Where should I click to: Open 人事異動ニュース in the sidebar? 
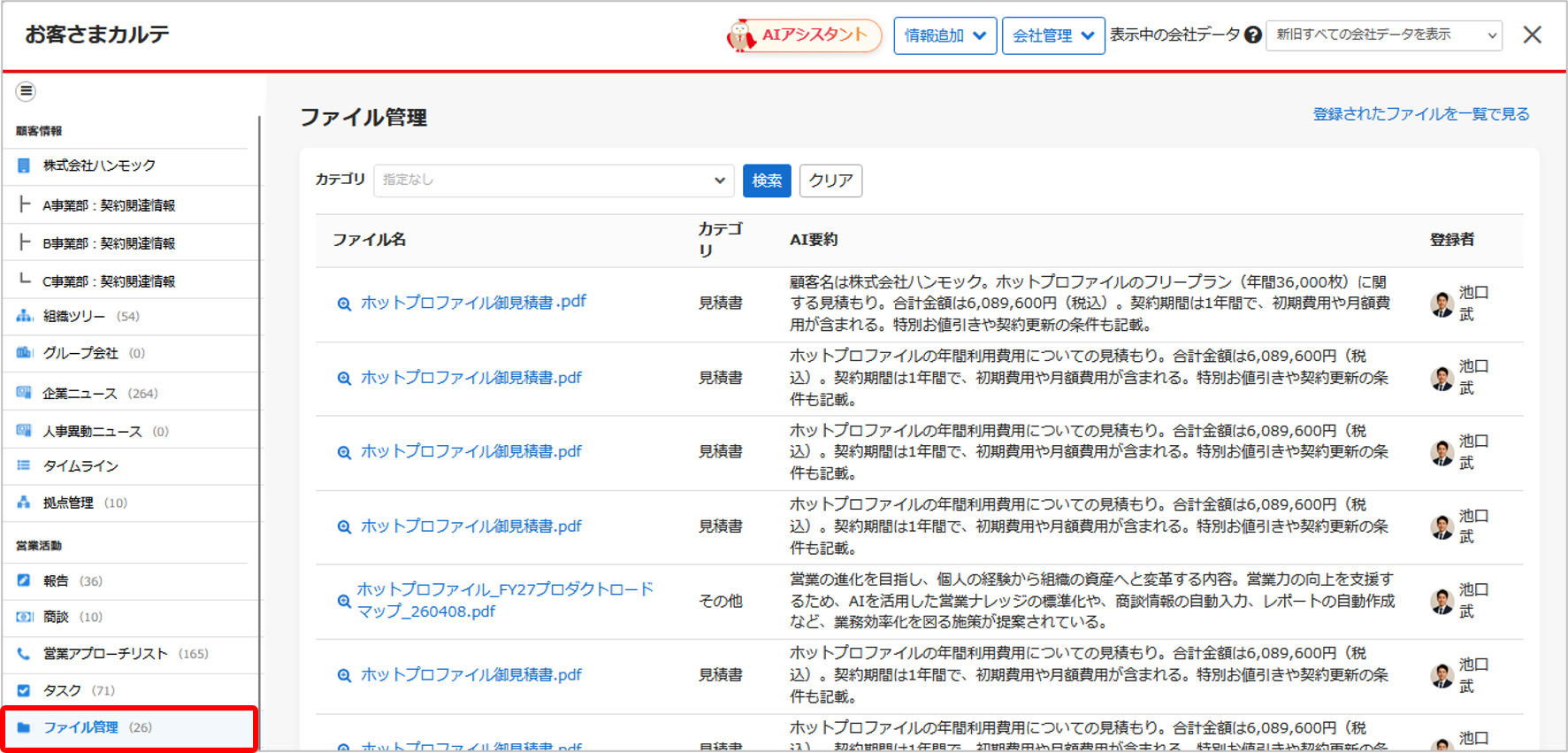click(92, 431)
